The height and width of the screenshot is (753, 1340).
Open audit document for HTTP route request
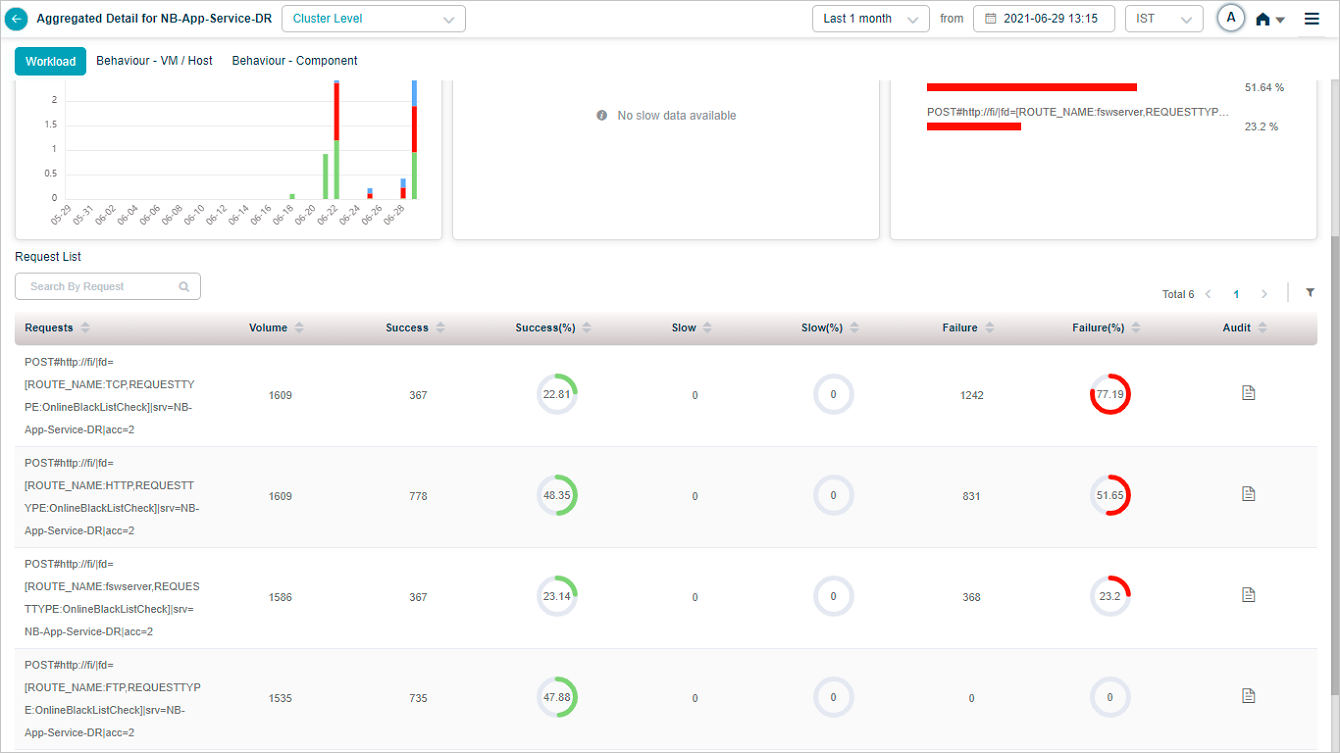click(1248, 494)
